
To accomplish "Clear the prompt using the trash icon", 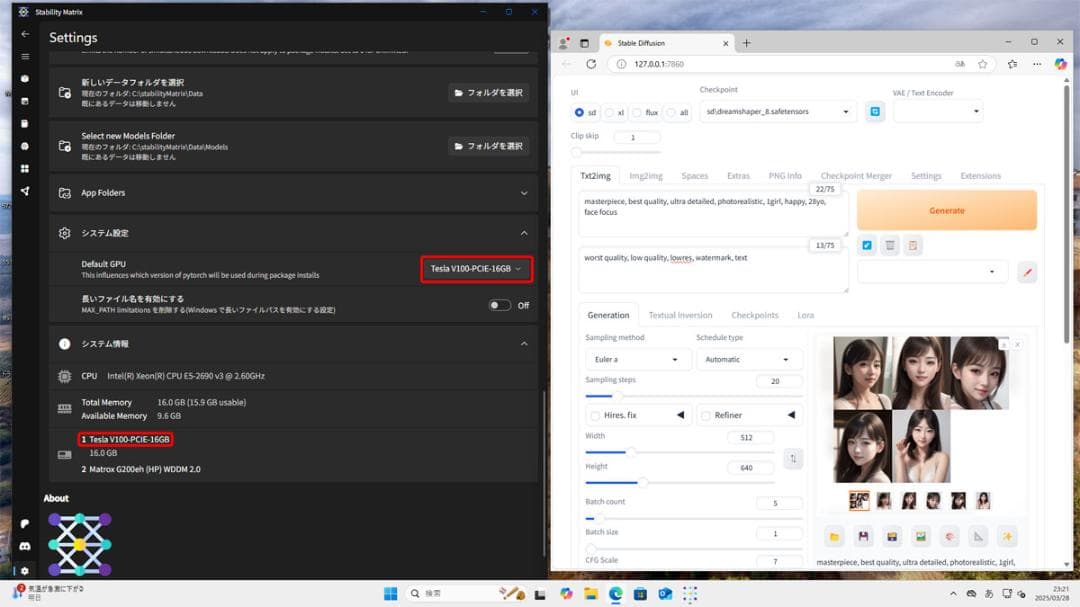I will 890,245.
